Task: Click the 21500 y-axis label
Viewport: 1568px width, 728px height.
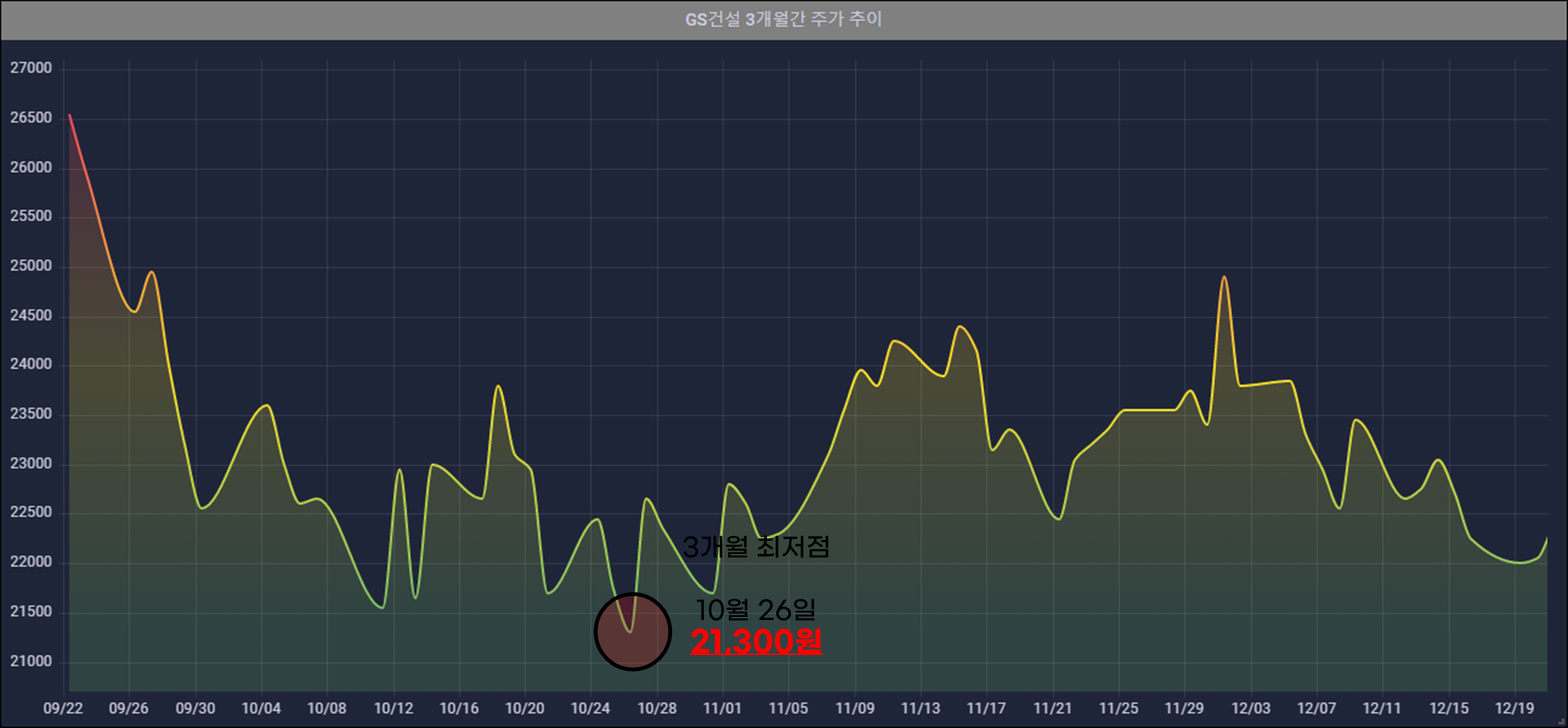Action: point(31,612)
